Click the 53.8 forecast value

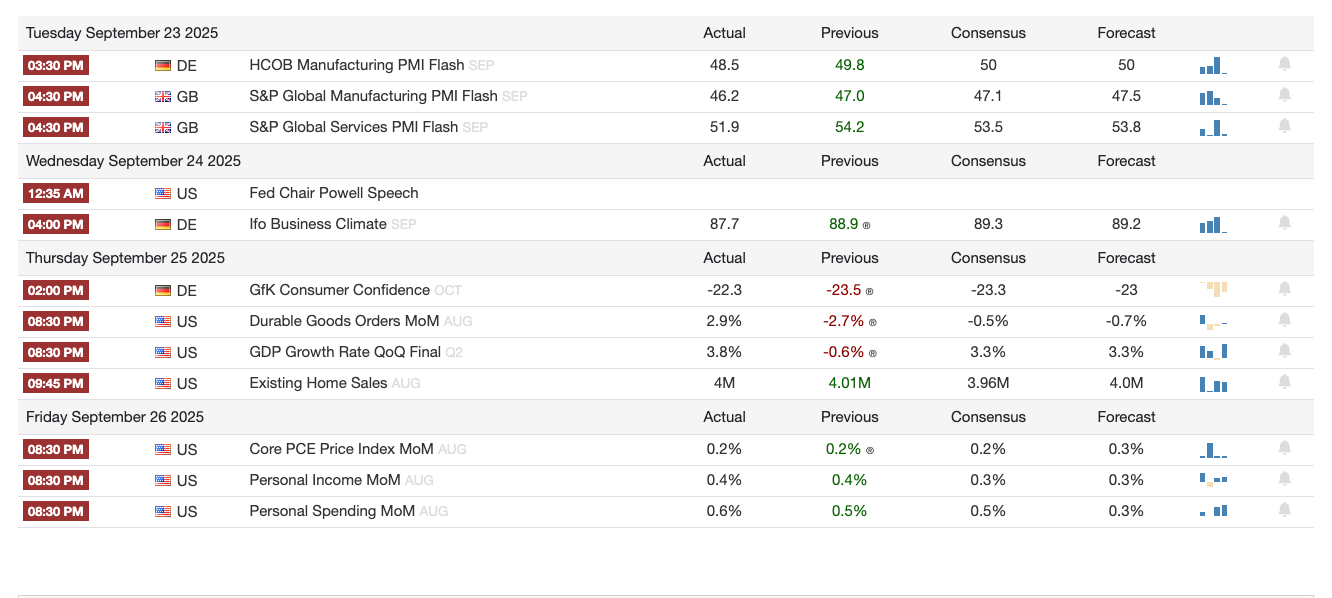tap(1126, 127)
